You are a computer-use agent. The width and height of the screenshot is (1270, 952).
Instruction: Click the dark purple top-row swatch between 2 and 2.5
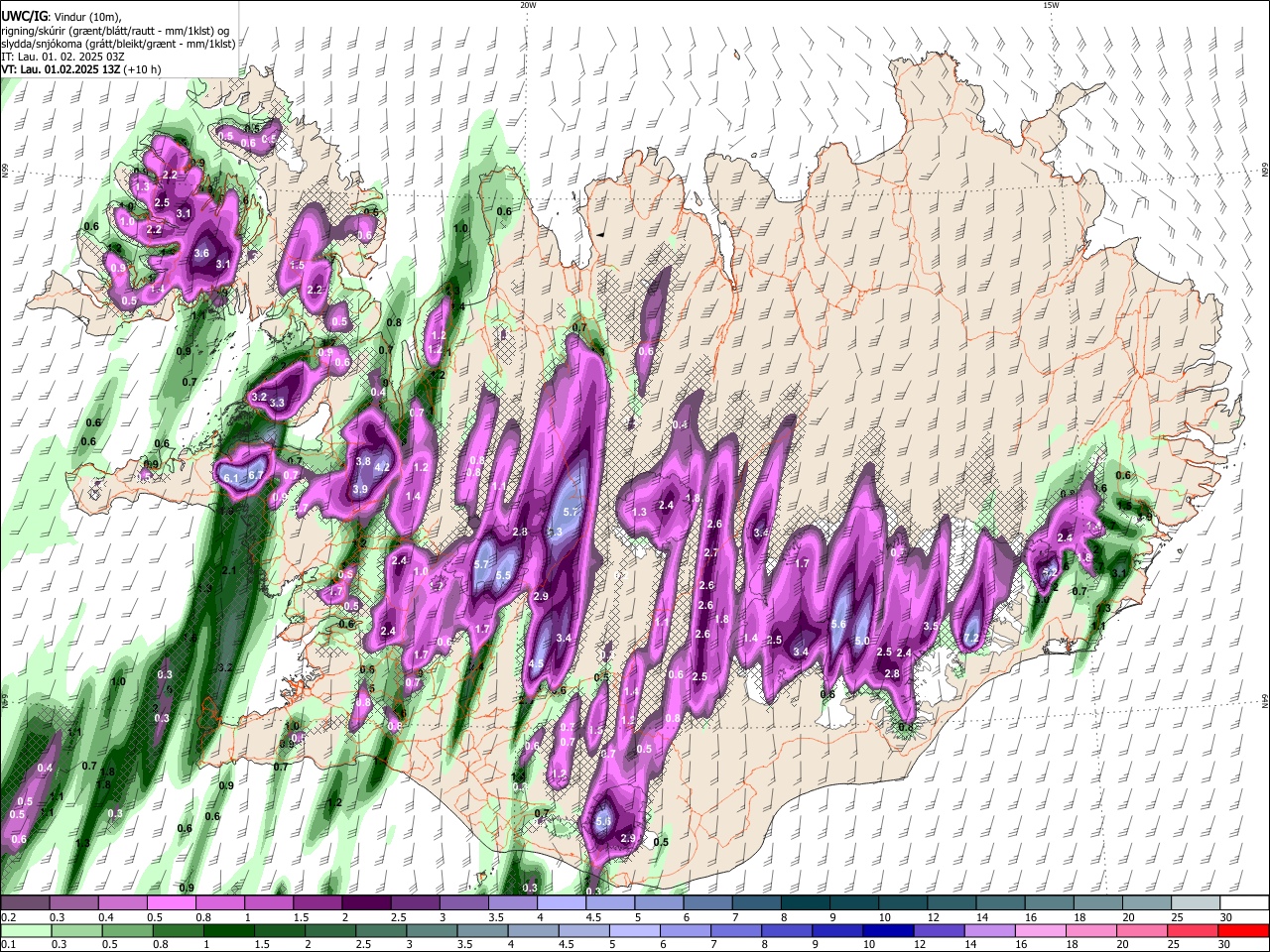click(x=366, y=903)
